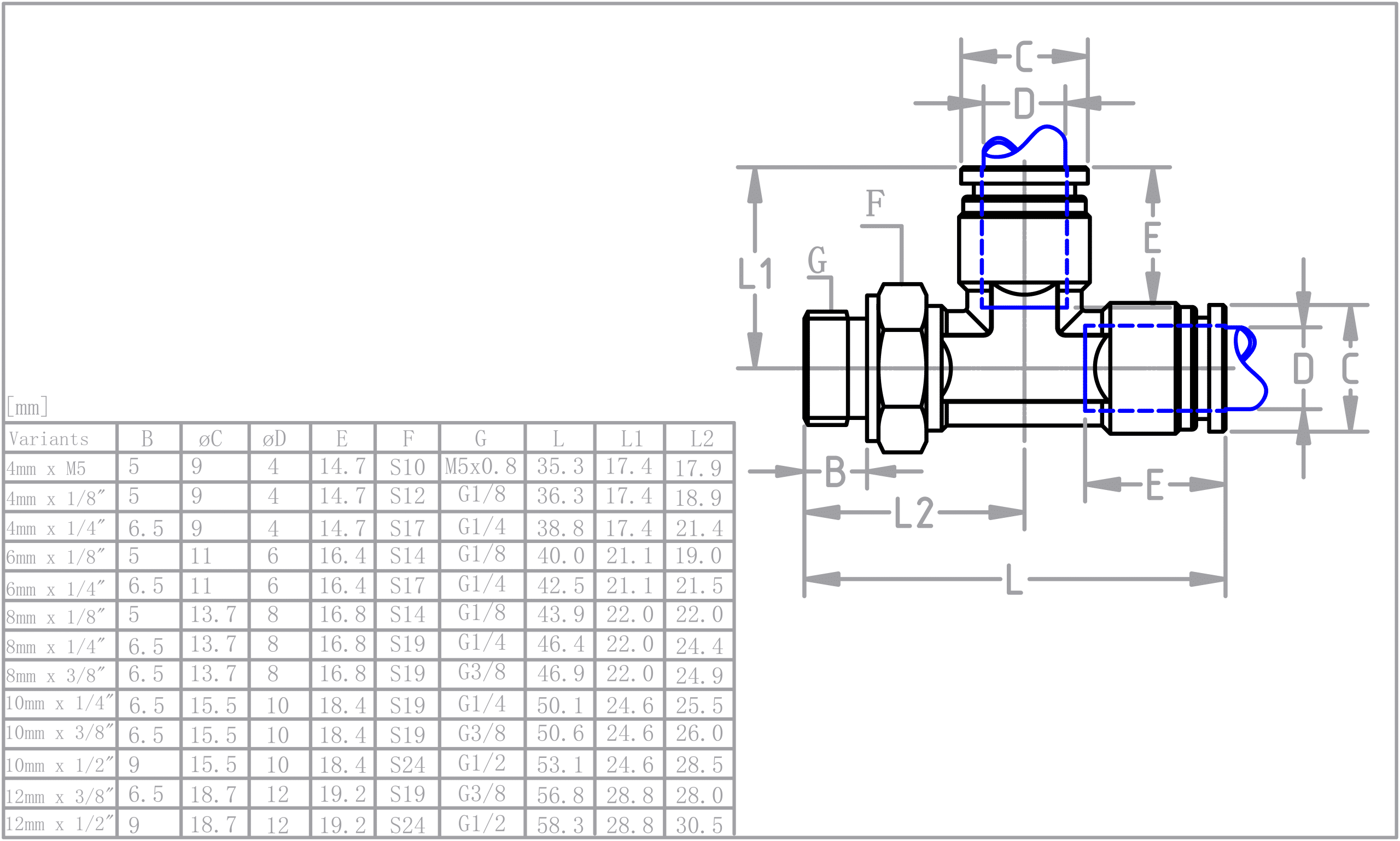Click the S10 cell in the F column
Screen dimensions: 1400x841
click(x=407, y=467)
